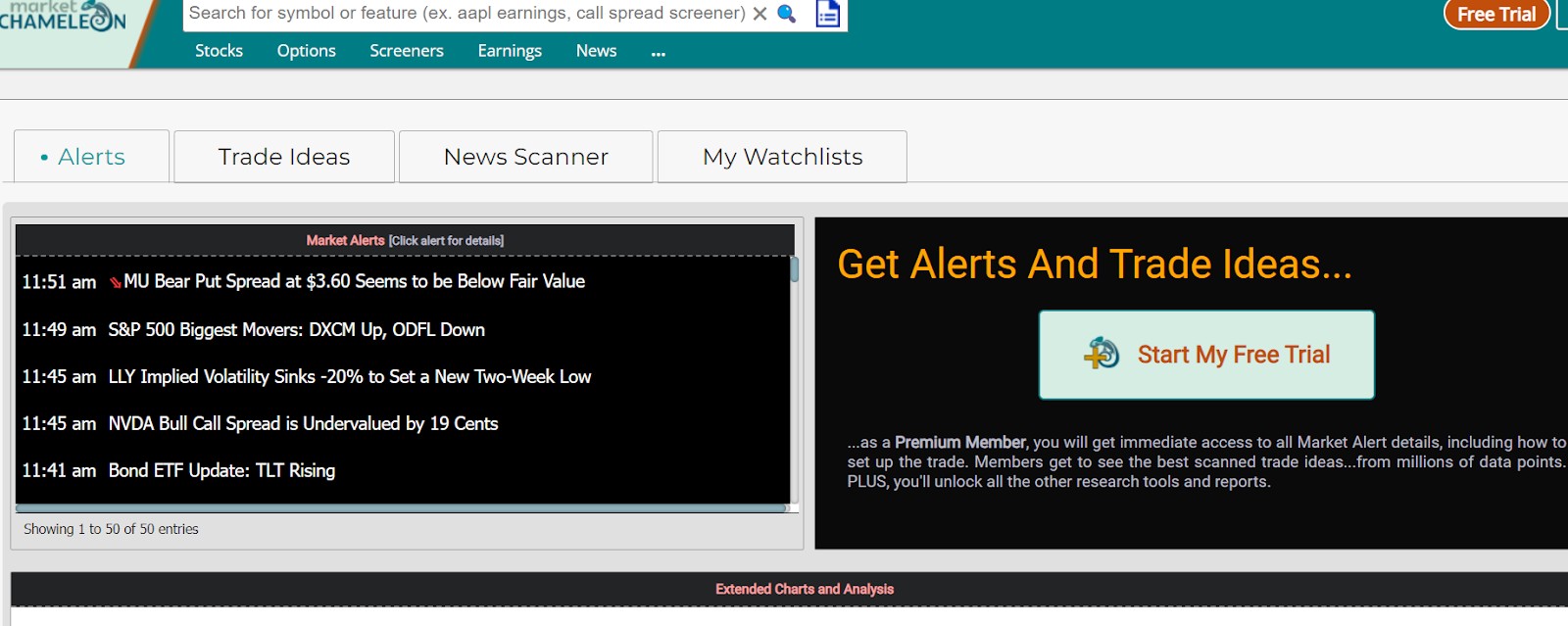Viewport: 1568px width, 626px height.
Task: Open the document list icon beside search
Action: click(x=828, y=14)
